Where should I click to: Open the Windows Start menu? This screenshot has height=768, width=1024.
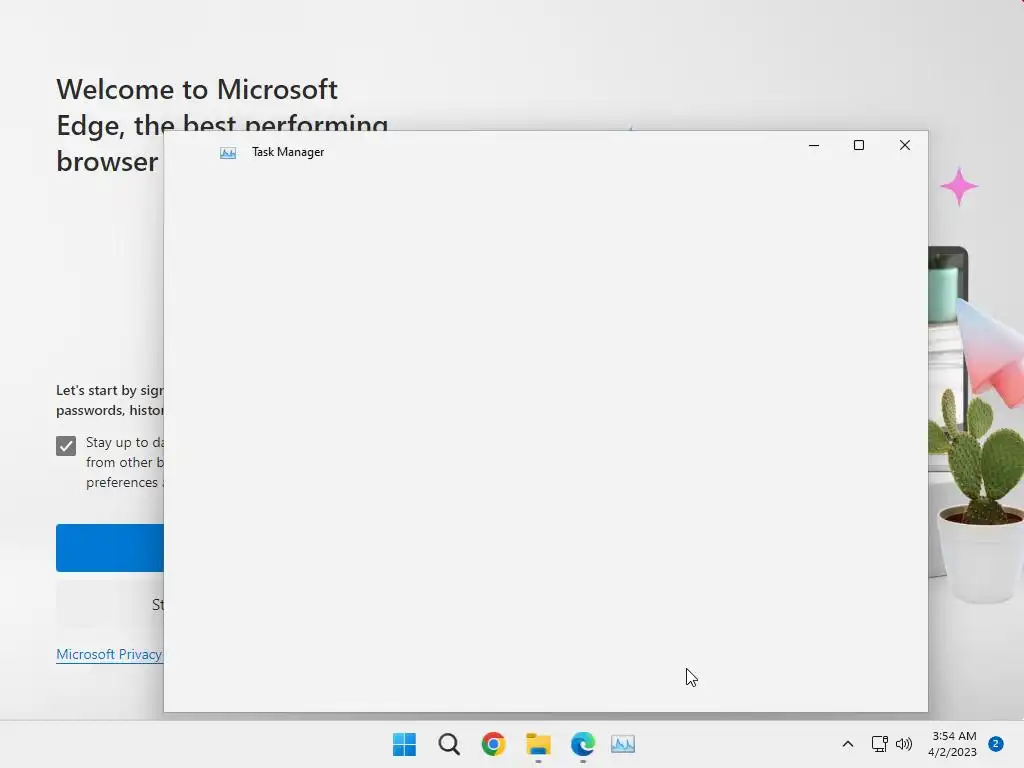404,744
